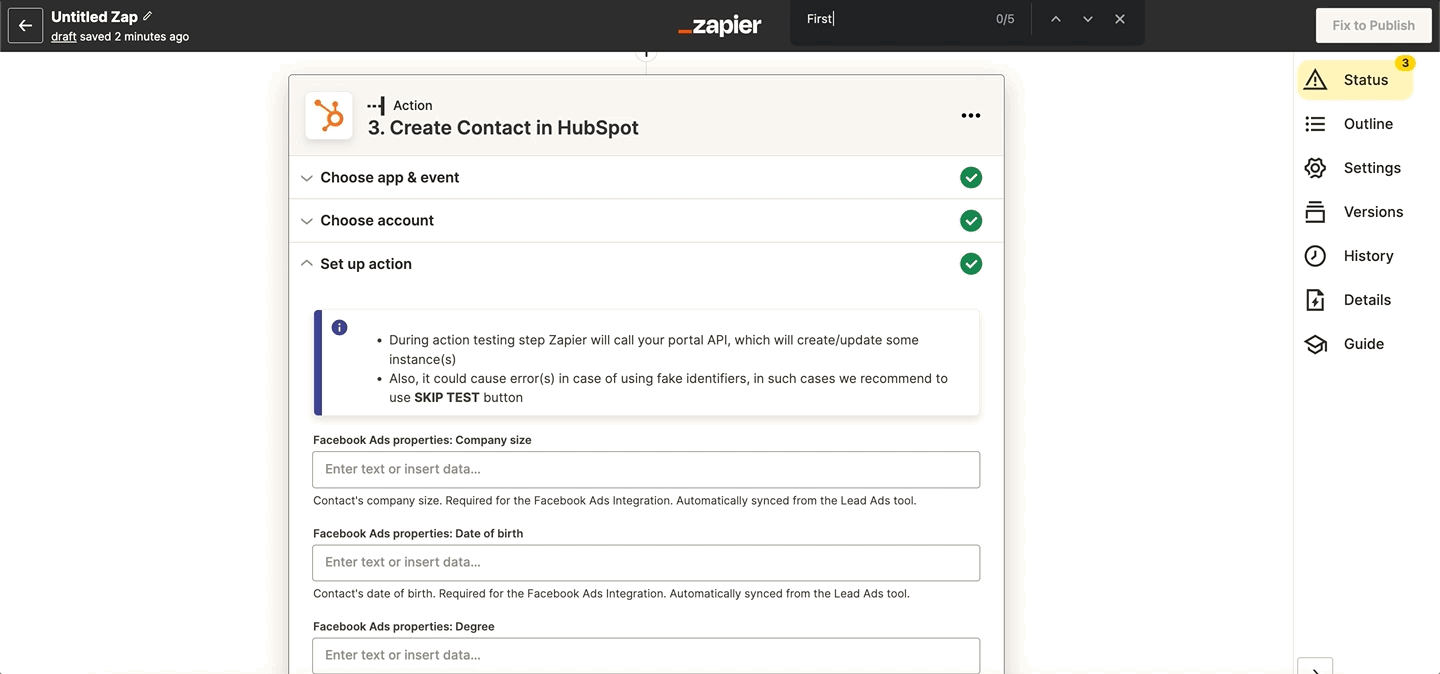This screenshot has width=1440, height=674.
Task: Click the Action step type icon
Action: [376, 105]
